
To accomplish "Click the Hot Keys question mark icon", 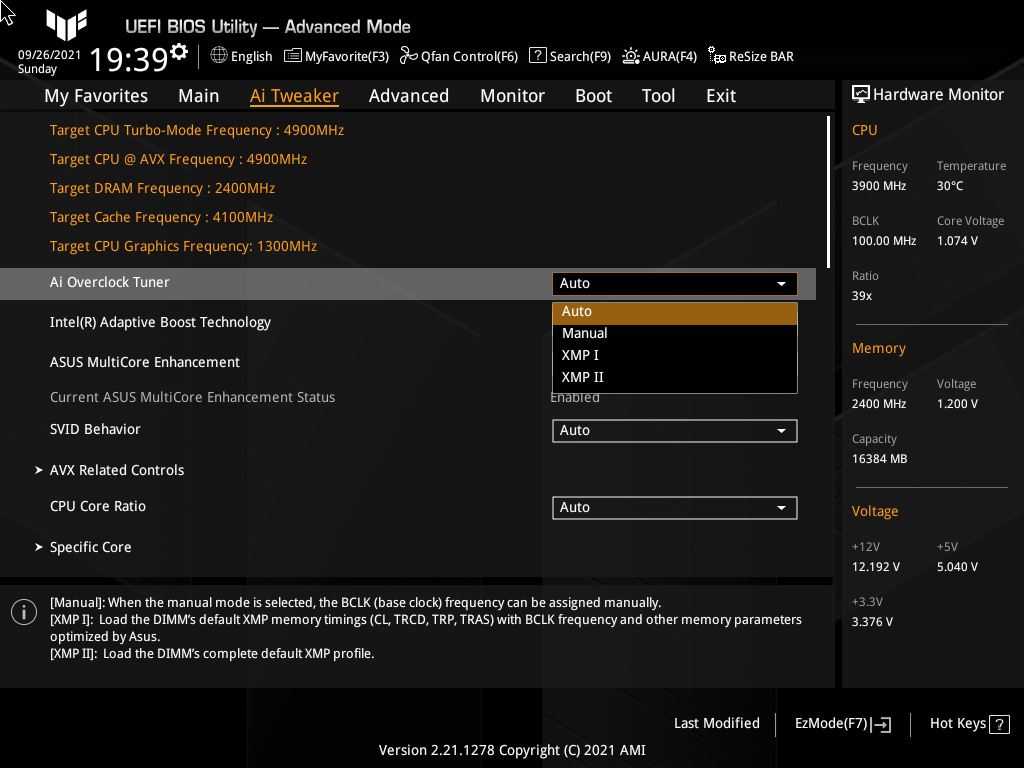I will (x=997, y=723).
